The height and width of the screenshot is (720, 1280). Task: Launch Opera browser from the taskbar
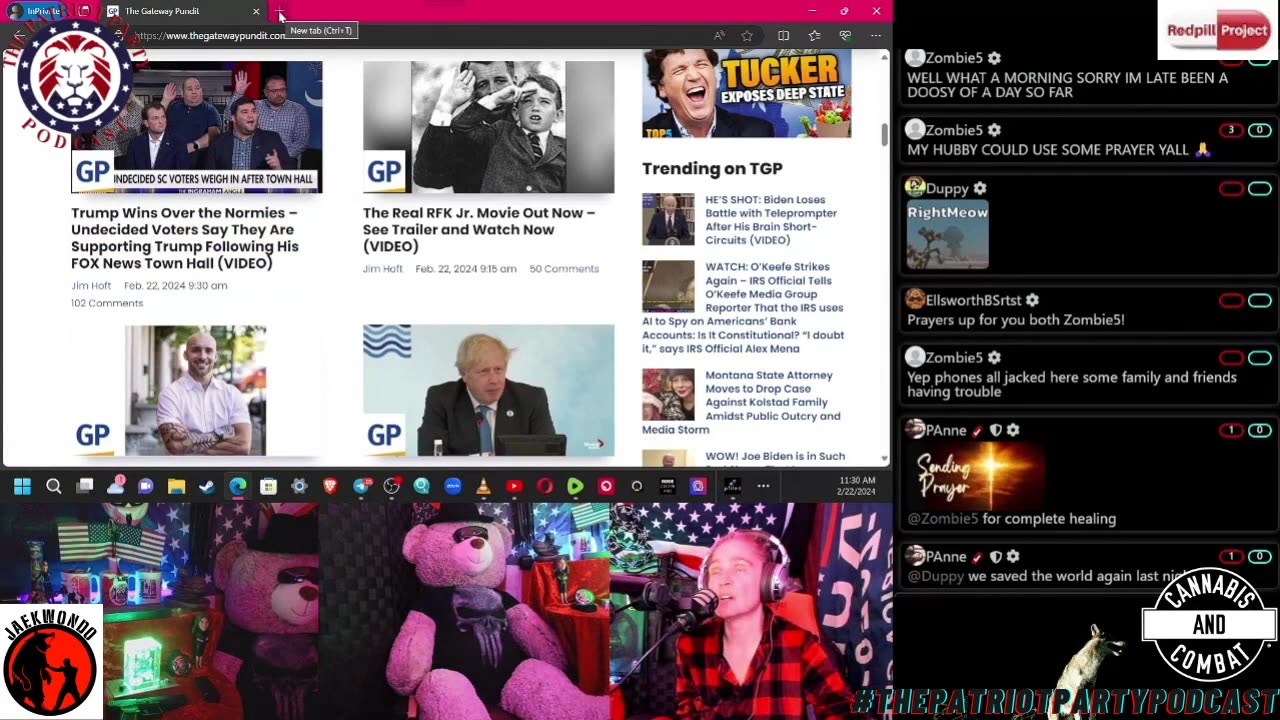545,486
